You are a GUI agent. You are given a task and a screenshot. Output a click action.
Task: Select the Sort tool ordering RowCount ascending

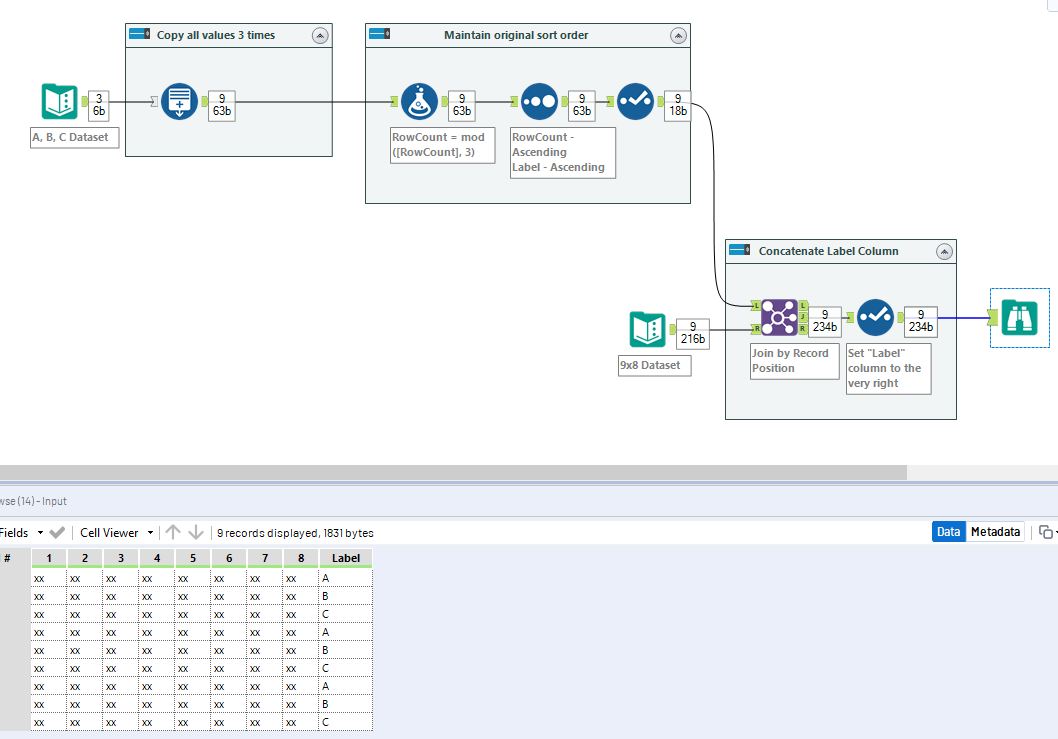click(x=538, y=101)
